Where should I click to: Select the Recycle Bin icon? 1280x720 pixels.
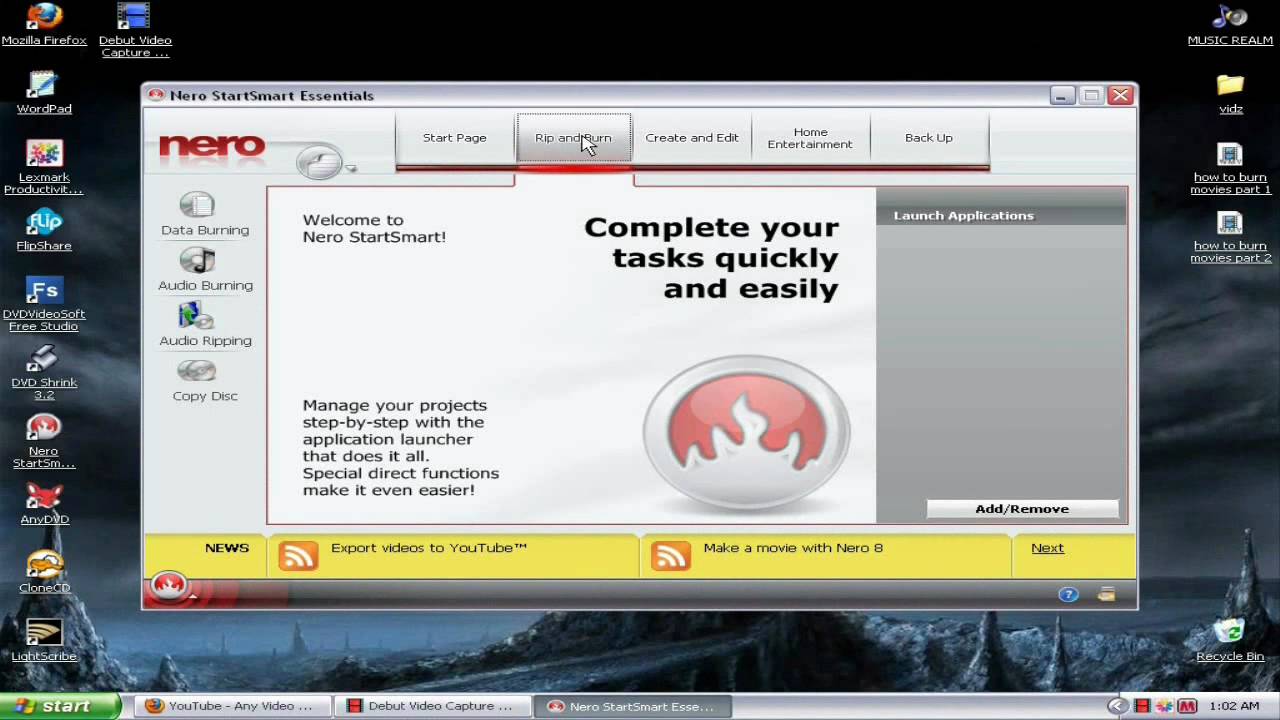point(1230,641)
